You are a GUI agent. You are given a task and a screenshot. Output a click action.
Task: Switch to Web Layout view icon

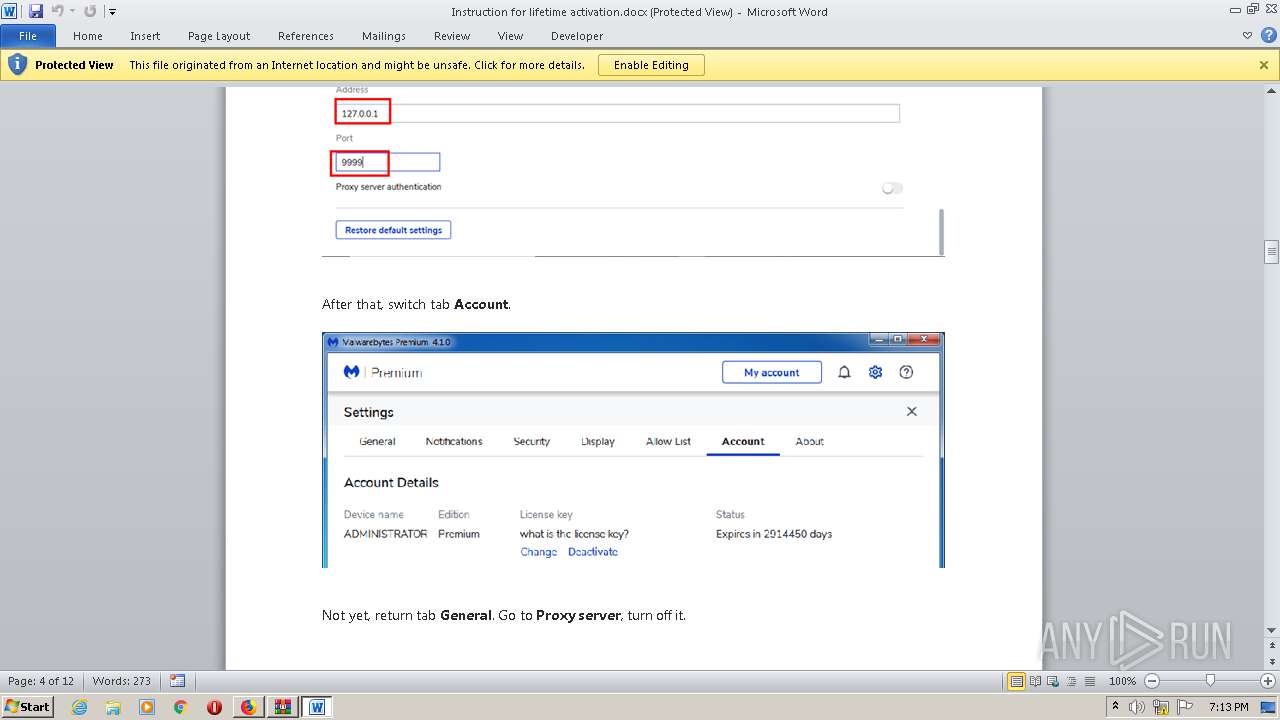[1051, 681]
